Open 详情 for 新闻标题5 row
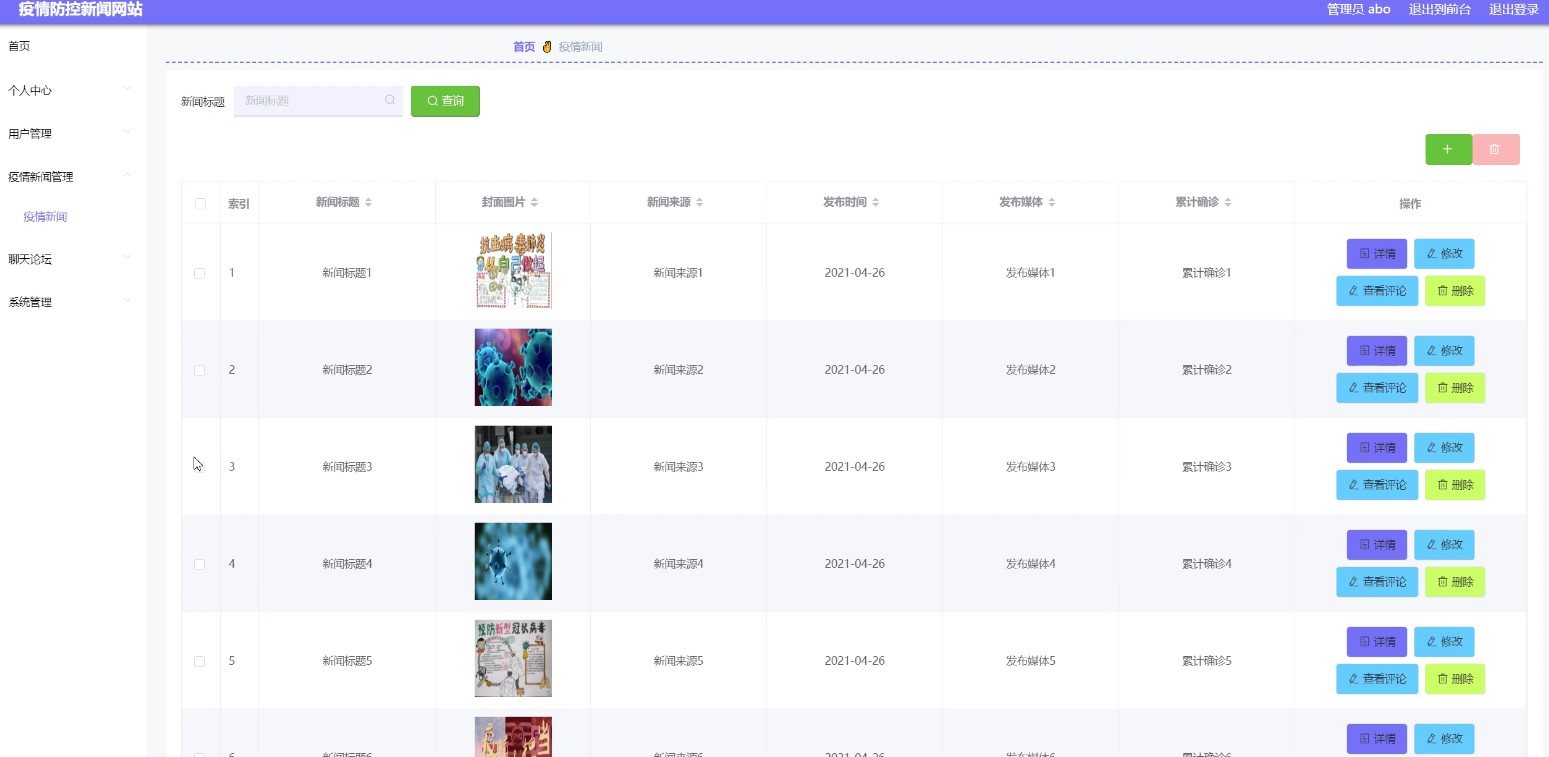Viewport: 1549px width, 757px height. 1377,642
